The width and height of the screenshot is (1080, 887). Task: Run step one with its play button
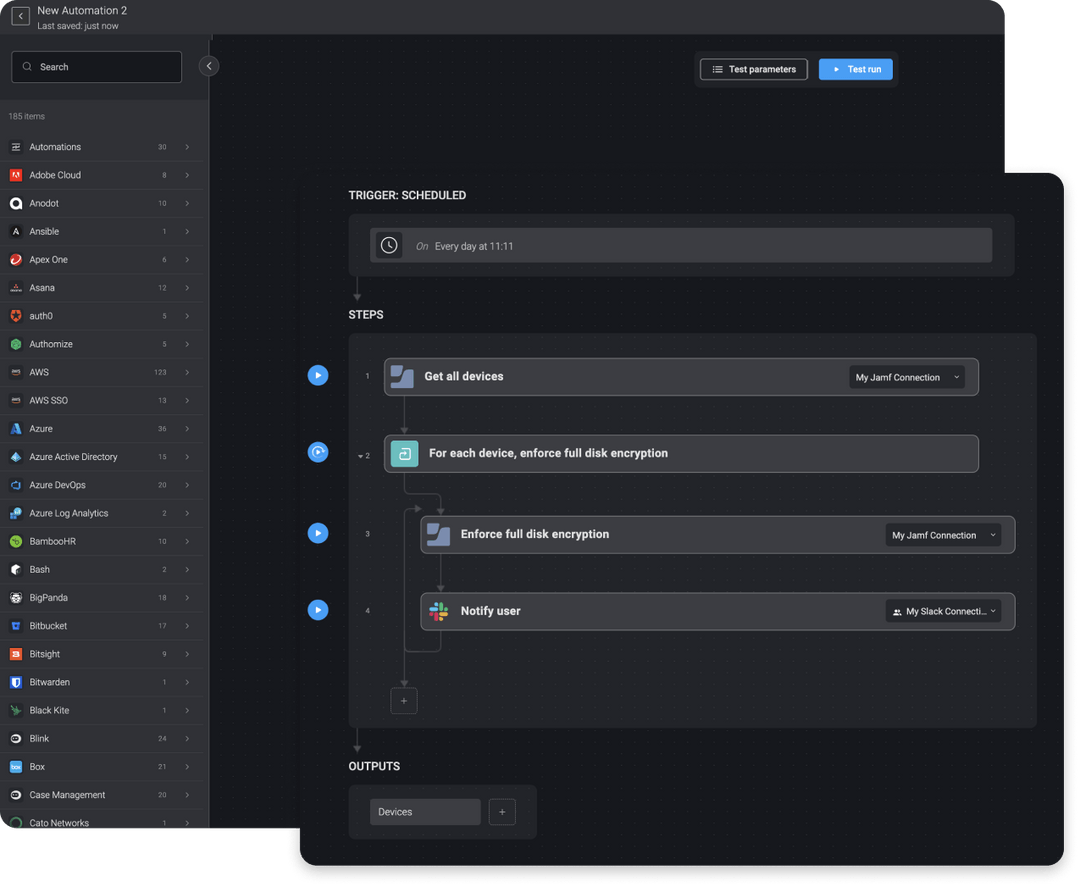click(x=318, y=375)
